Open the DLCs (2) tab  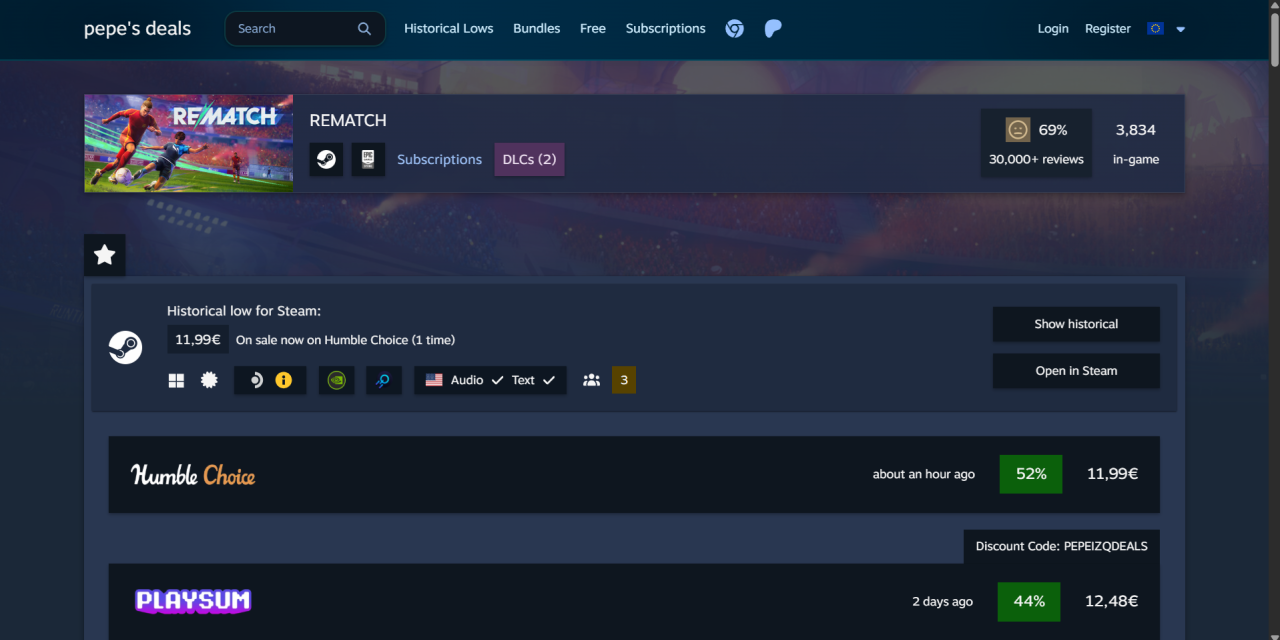(529, 159)
